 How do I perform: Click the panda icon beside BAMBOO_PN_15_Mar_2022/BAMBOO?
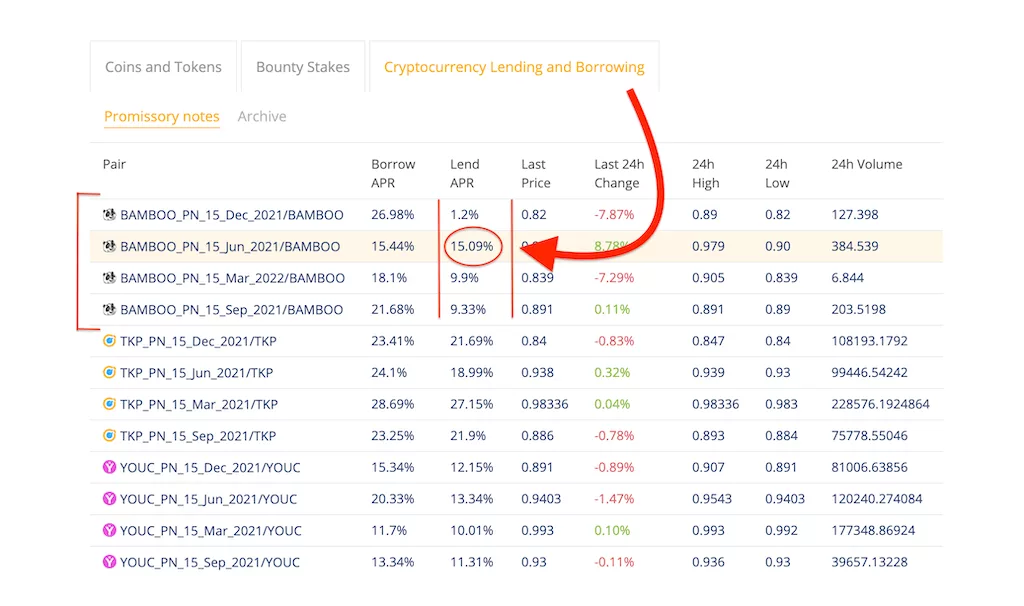pos(109,278)
